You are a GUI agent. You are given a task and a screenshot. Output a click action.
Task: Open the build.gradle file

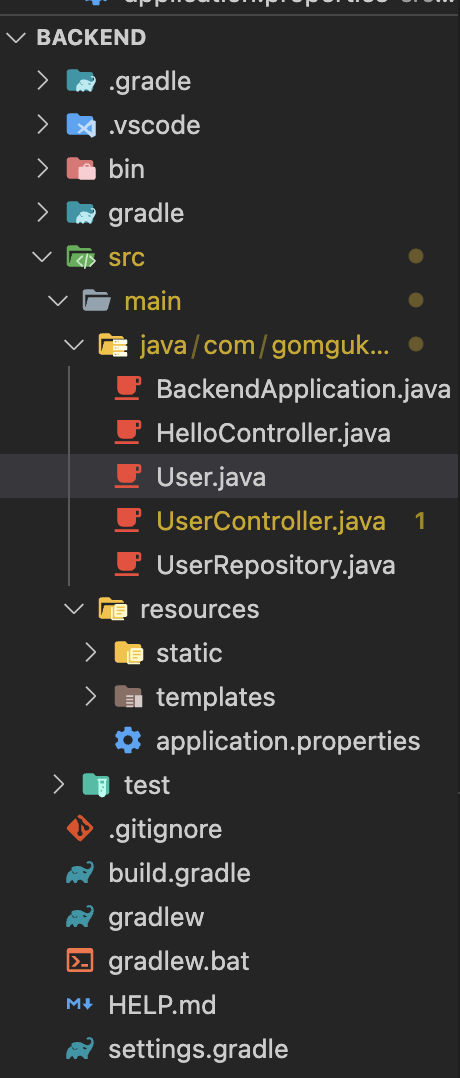179,873
